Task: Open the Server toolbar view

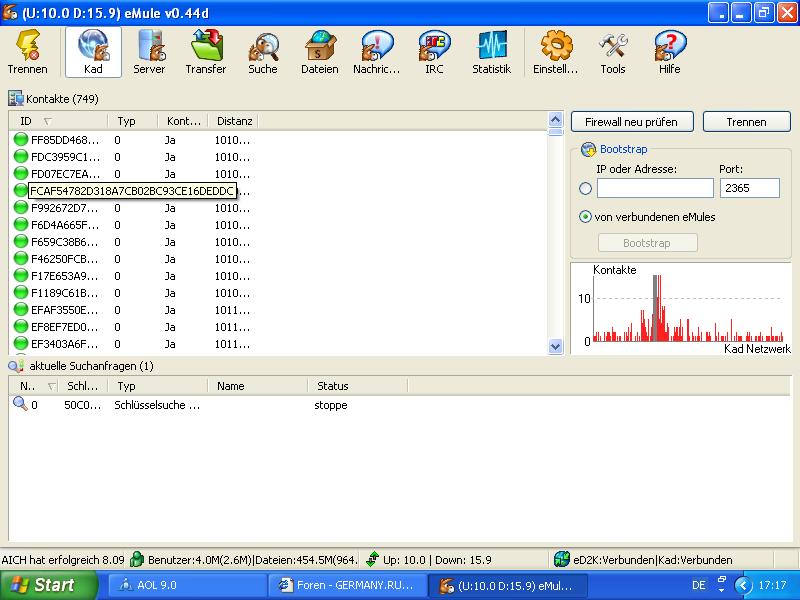Action: click(x=149, y=52)
